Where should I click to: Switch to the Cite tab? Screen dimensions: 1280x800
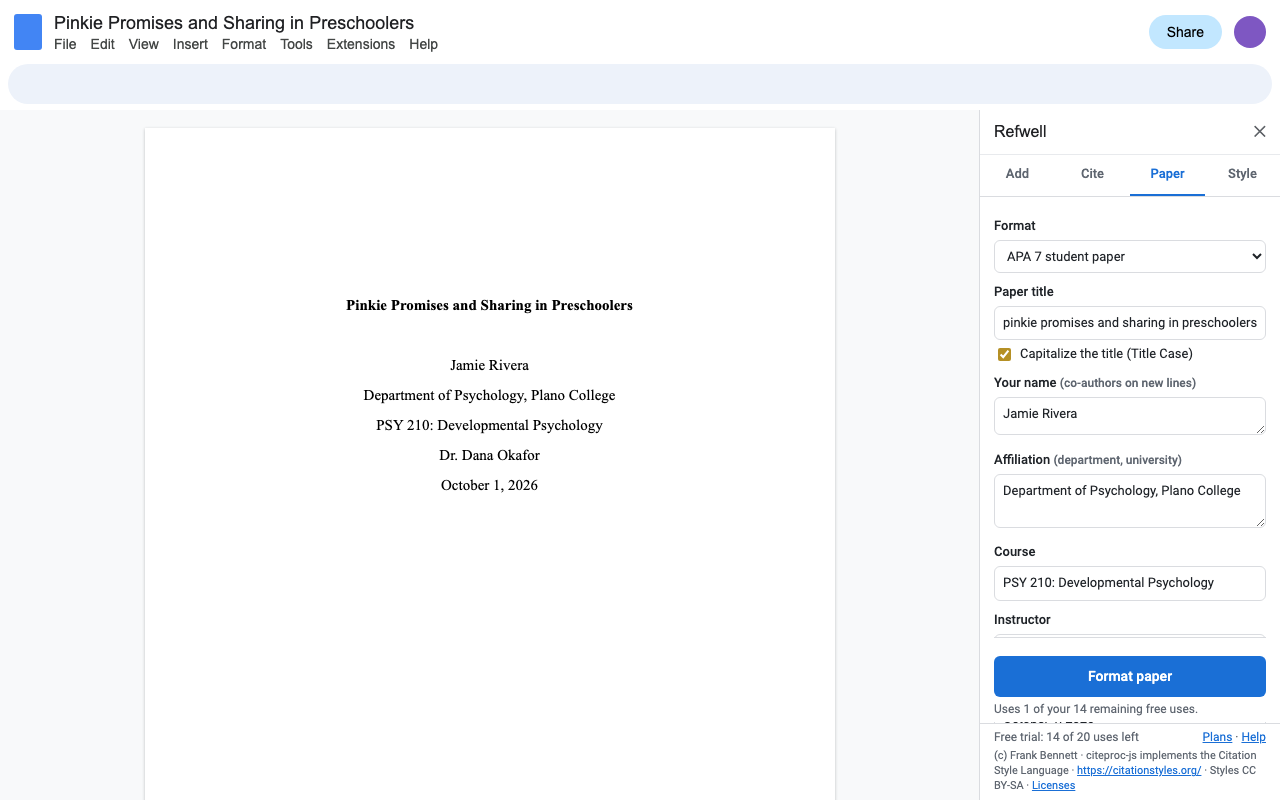point(1092,174)
